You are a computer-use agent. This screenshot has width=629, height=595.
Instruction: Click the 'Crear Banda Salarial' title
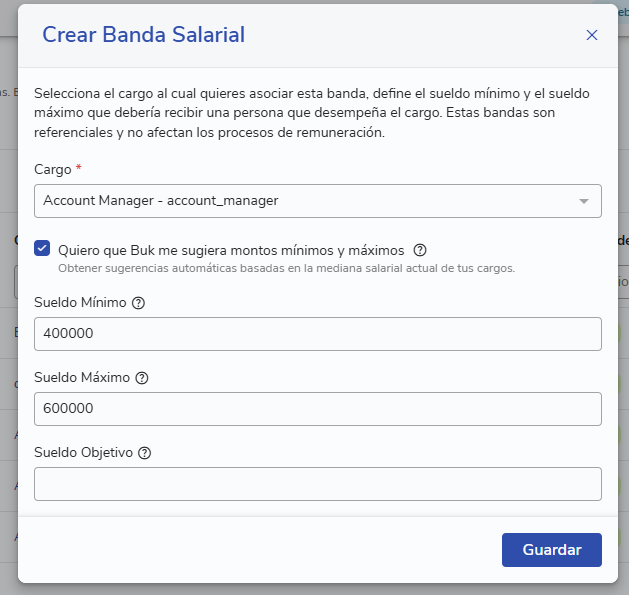[x=144, y=35]
